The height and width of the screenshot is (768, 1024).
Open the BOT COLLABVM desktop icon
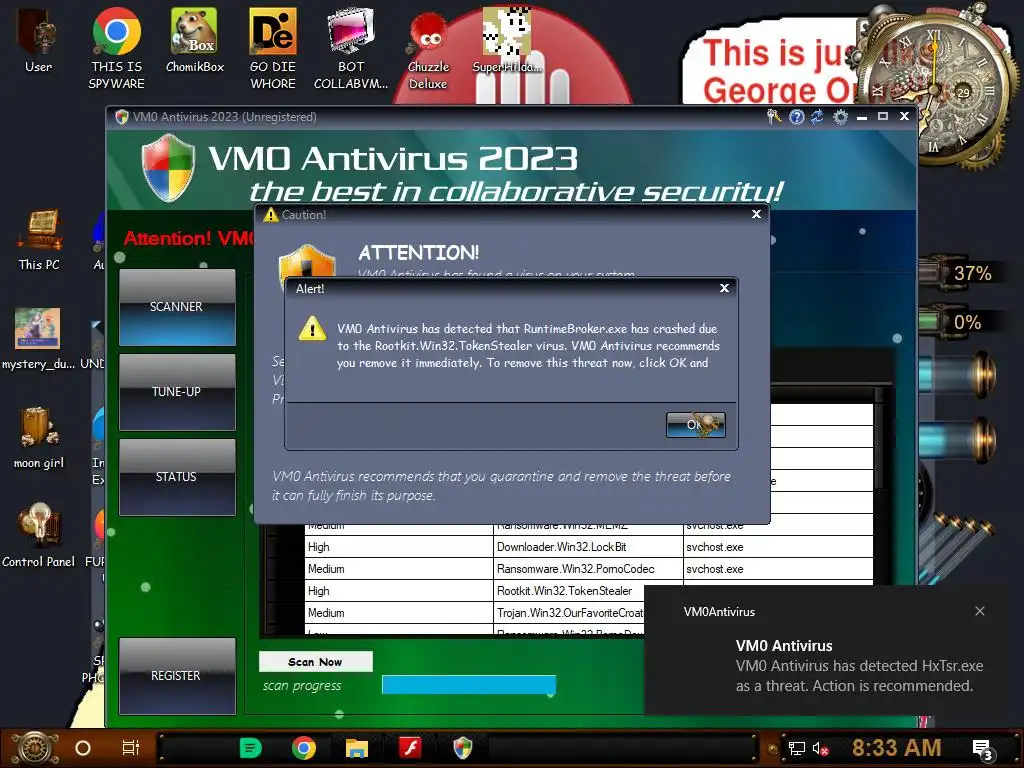351,49
